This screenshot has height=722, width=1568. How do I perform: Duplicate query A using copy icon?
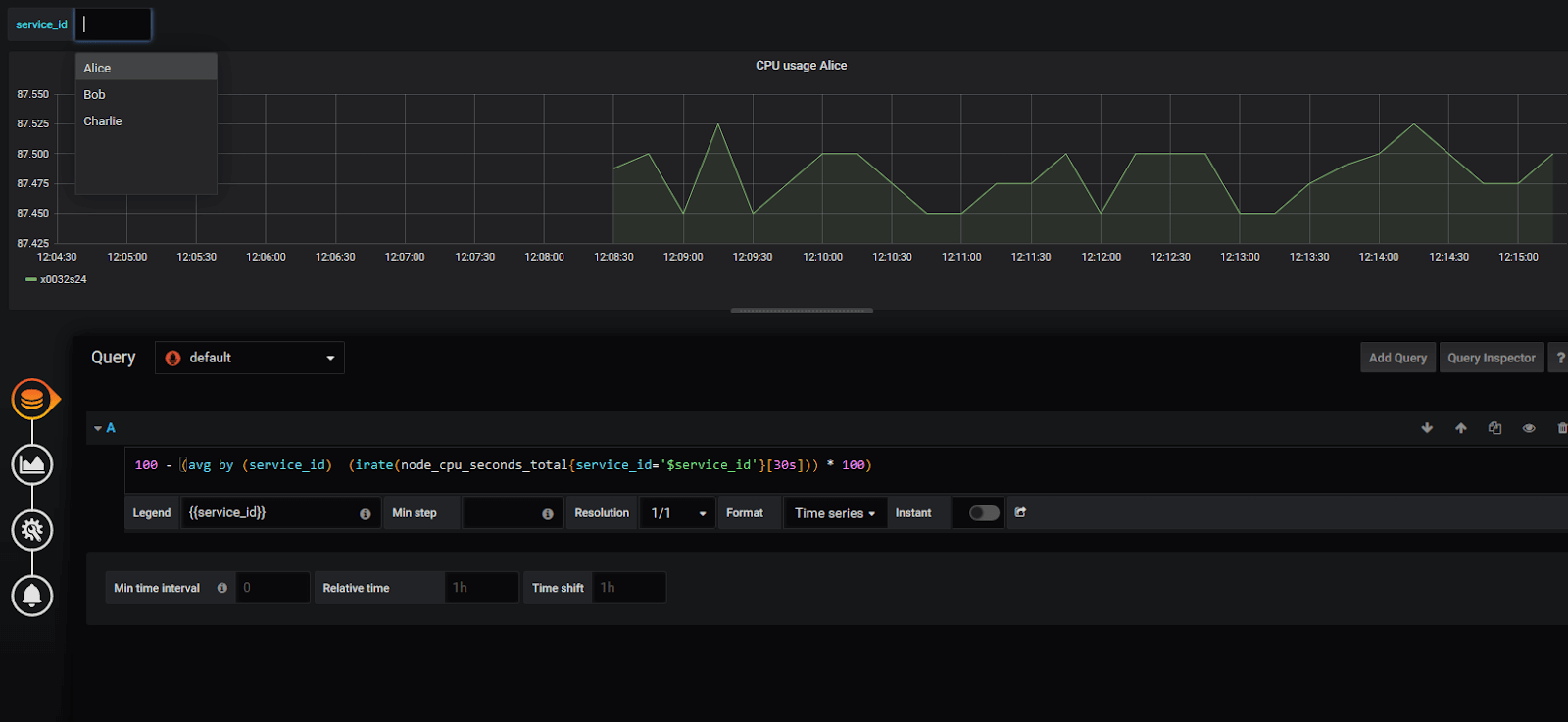tap(1494, 428)
